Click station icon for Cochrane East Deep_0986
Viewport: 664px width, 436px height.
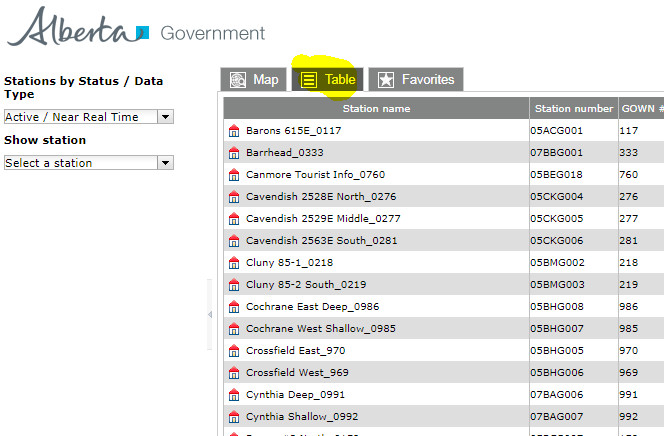click(x=234, y=306)
